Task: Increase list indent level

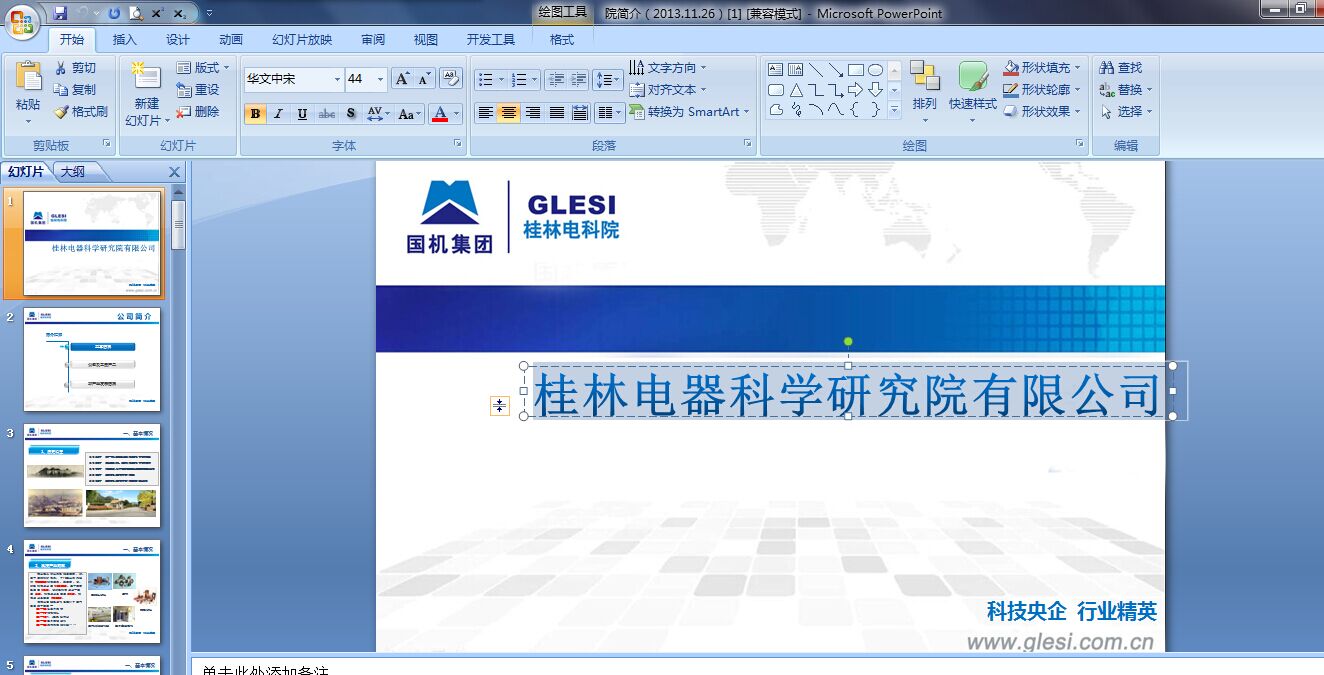Action: tap(579, 80)
